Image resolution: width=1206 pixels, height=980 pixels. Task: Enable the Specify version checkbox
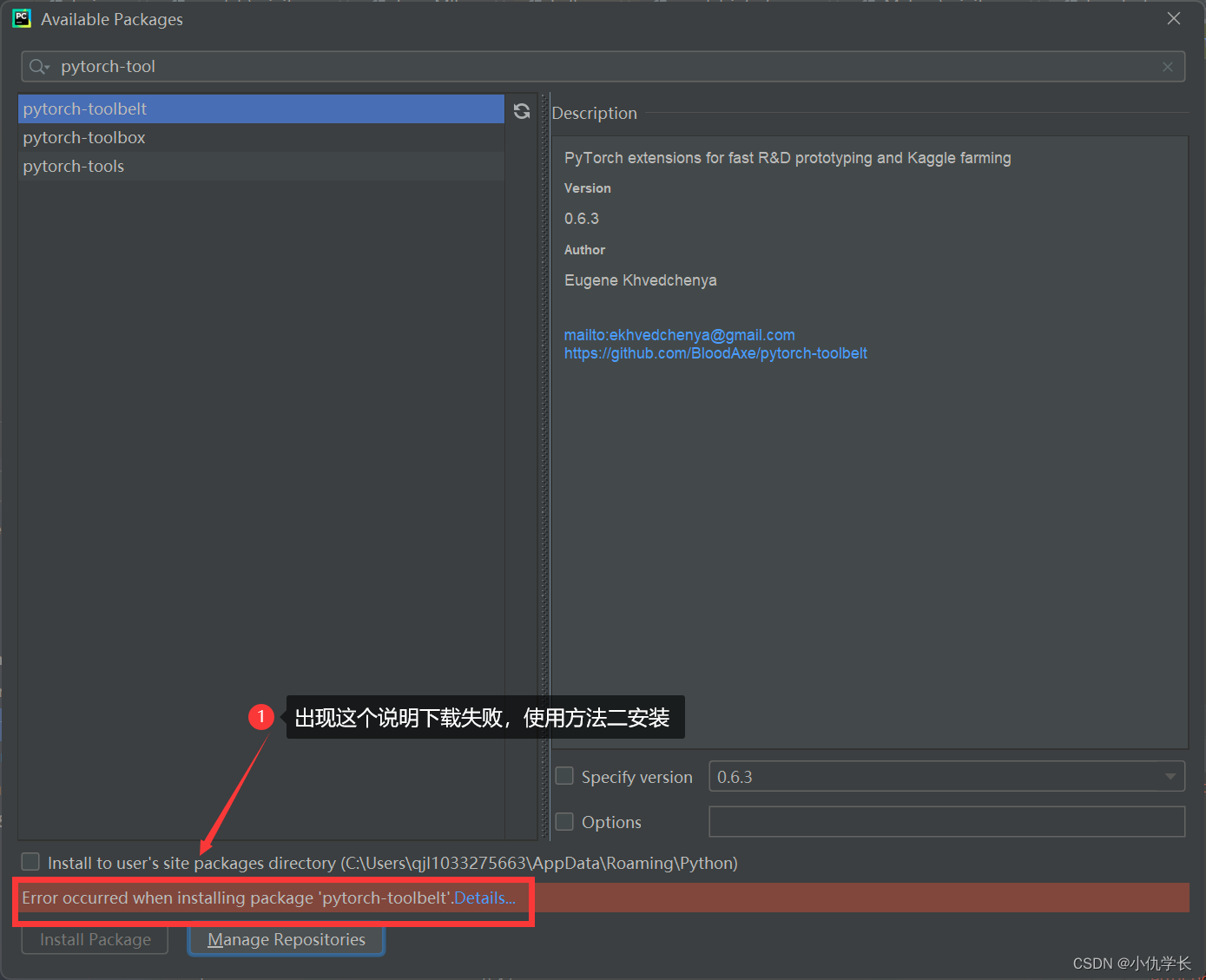tap(564, 776)
